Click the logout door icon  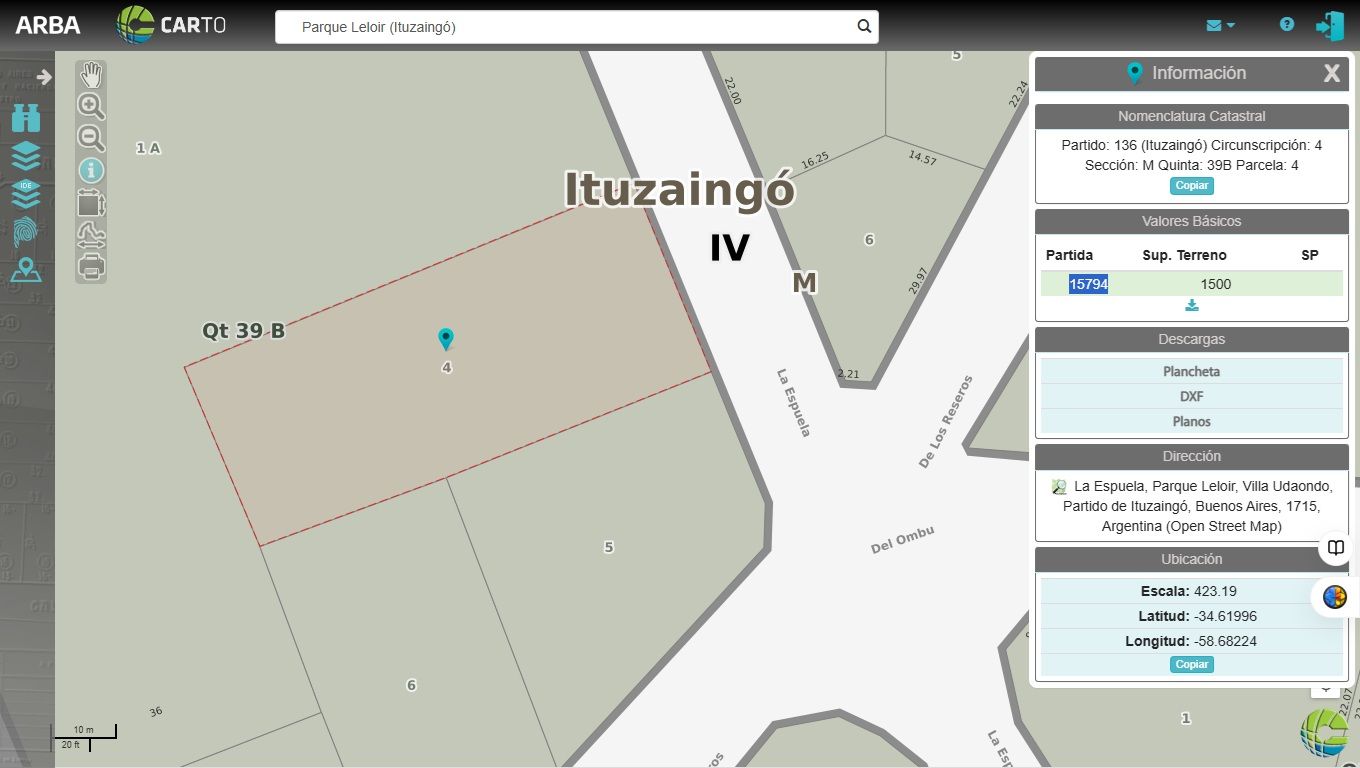pos(1330,26)
